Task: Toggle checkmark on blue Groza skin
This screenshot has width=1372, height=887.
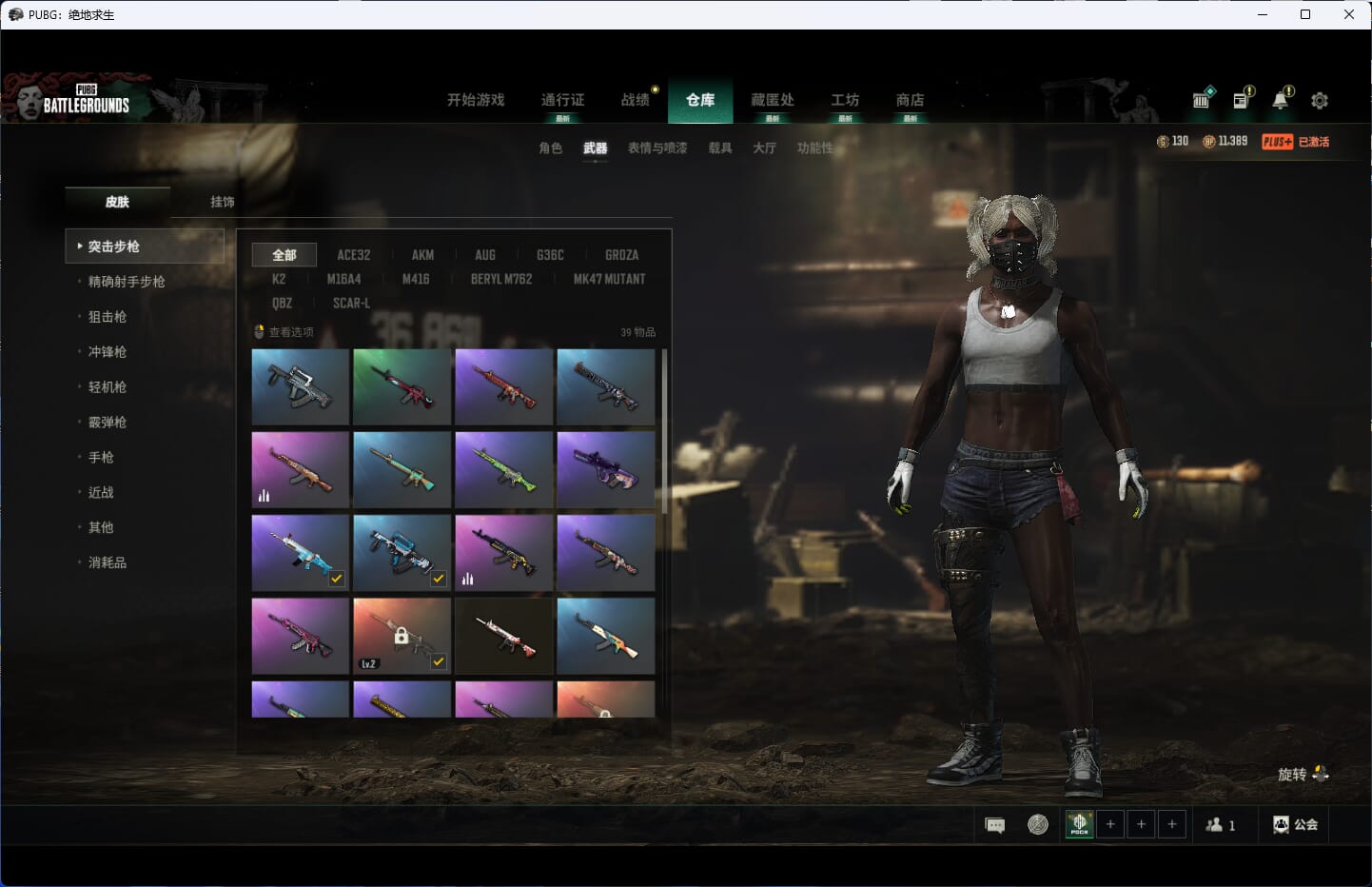Action: pos(439,578)
